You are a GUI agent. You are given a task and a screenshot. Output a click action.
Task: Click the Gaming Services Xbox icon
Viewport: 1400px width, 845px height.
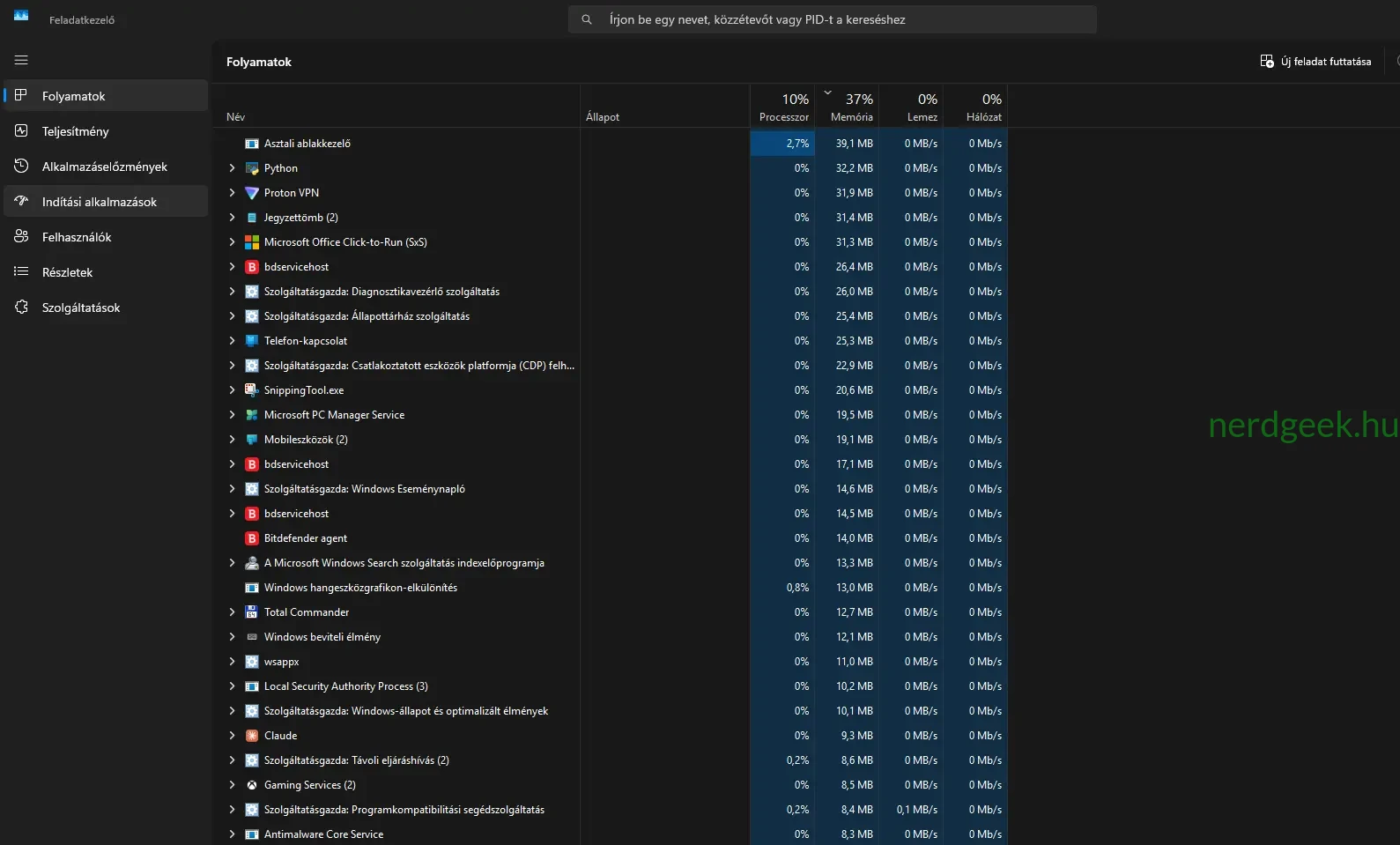pyautogui.click(x=252, y=785)
